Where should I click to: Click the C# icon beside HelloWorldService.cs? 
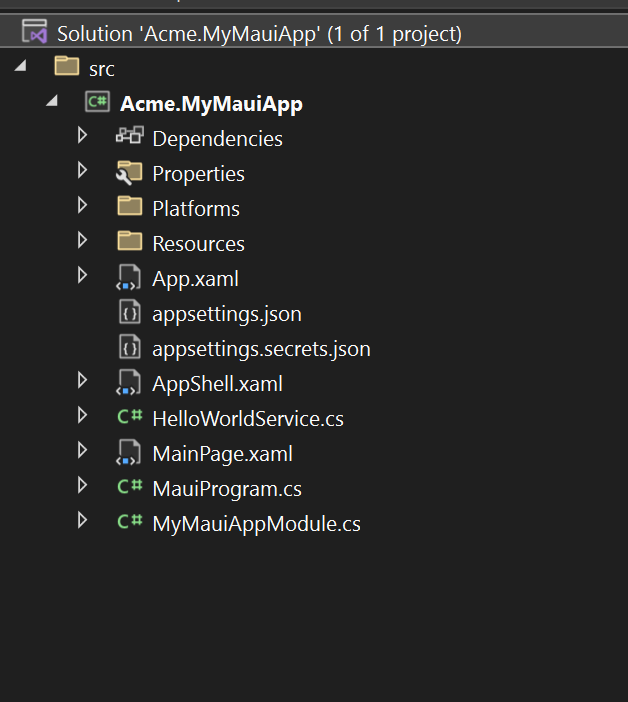coord(129,418)
